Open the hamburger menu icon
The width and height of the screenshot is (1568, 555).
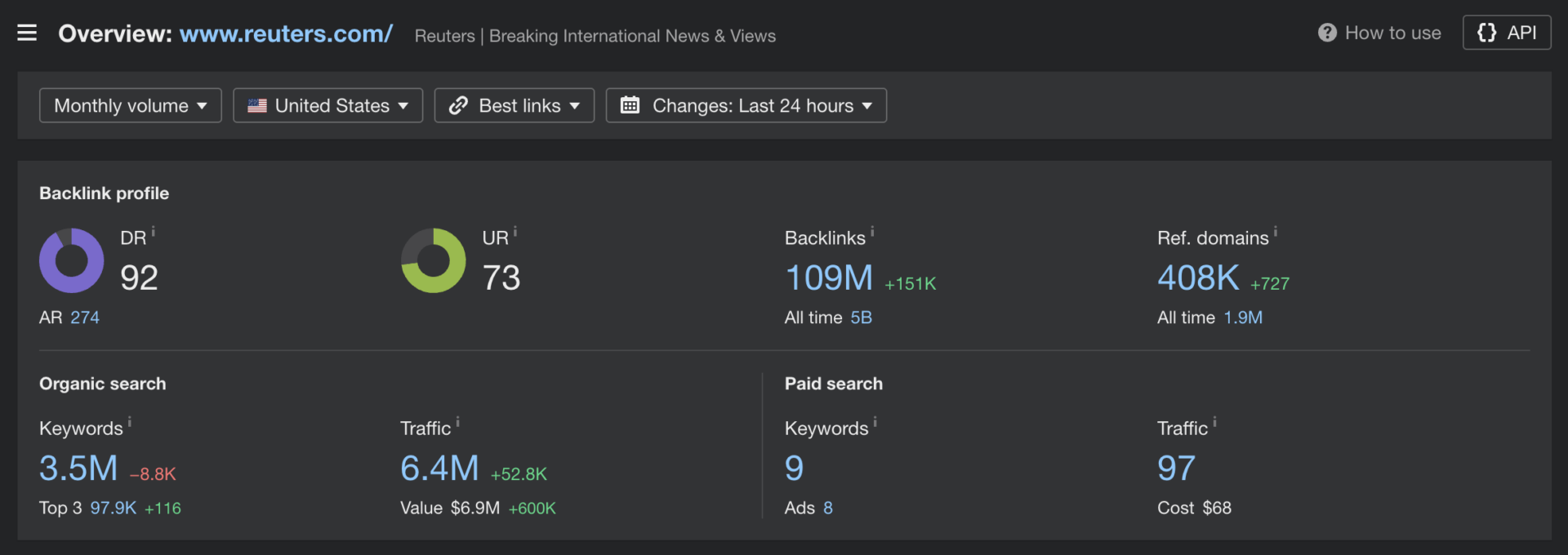(x=27, y=33)
